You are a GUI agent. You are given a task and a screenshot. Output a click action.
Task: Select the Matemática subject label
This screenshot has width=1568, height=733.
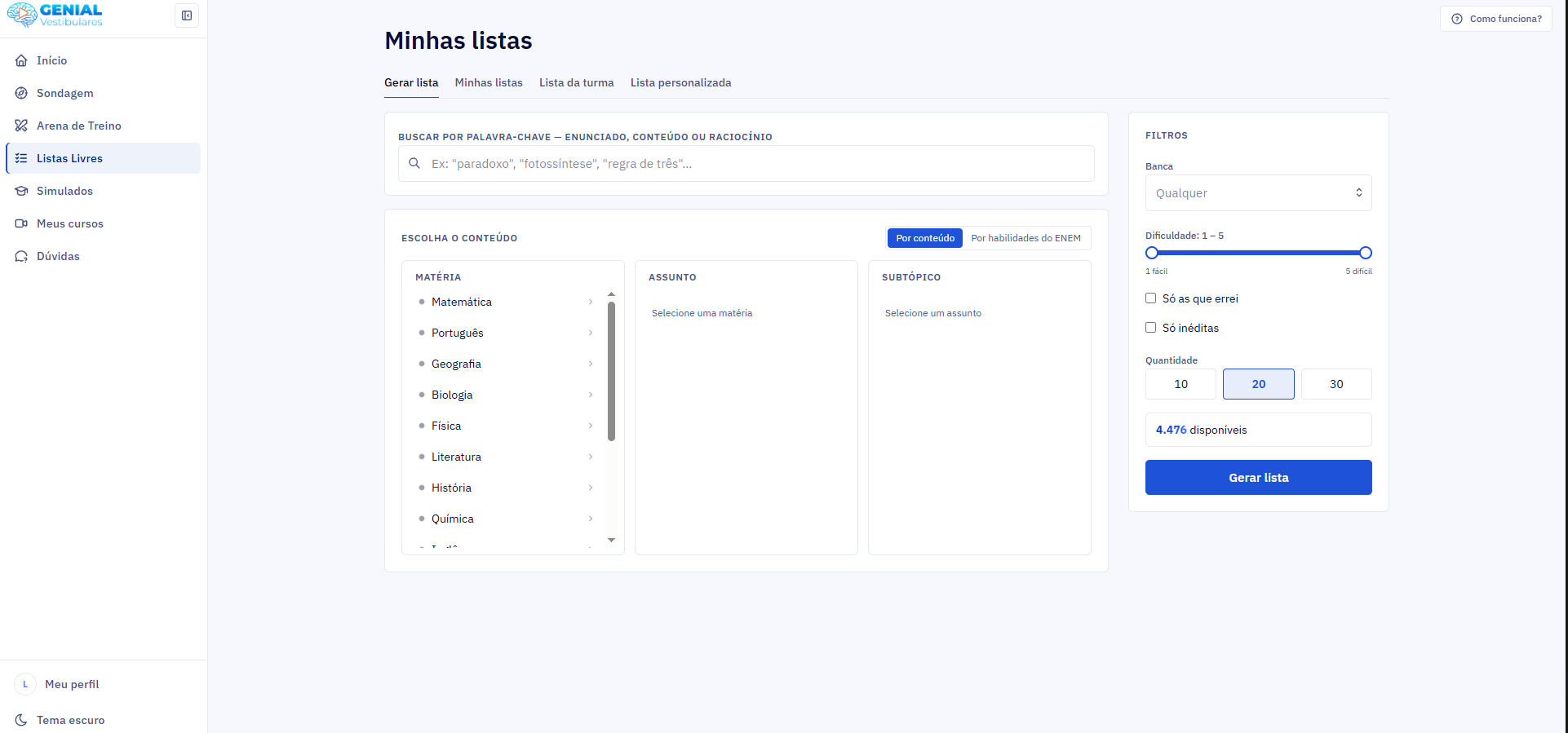[x=462, y=302]
